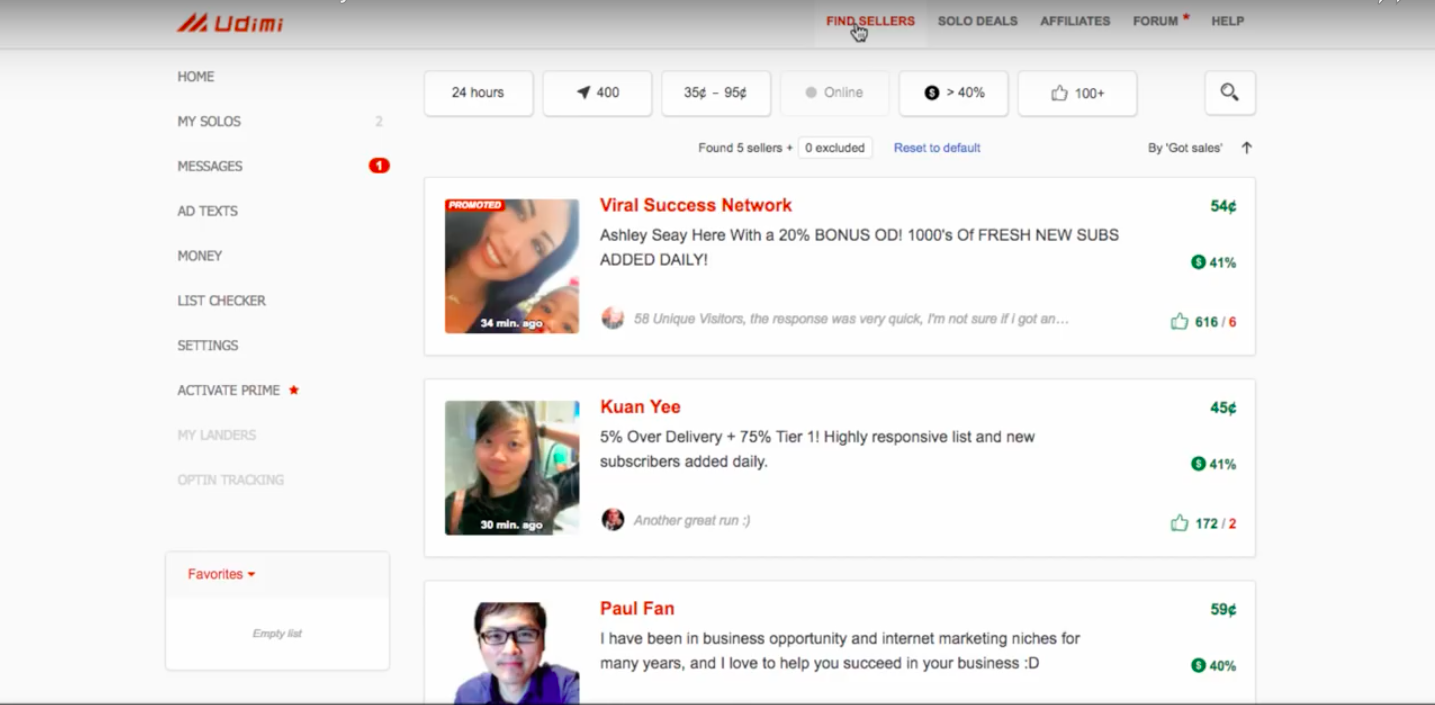
Task: Open Find Sellers in top navigation
Action: coord(870,21)
